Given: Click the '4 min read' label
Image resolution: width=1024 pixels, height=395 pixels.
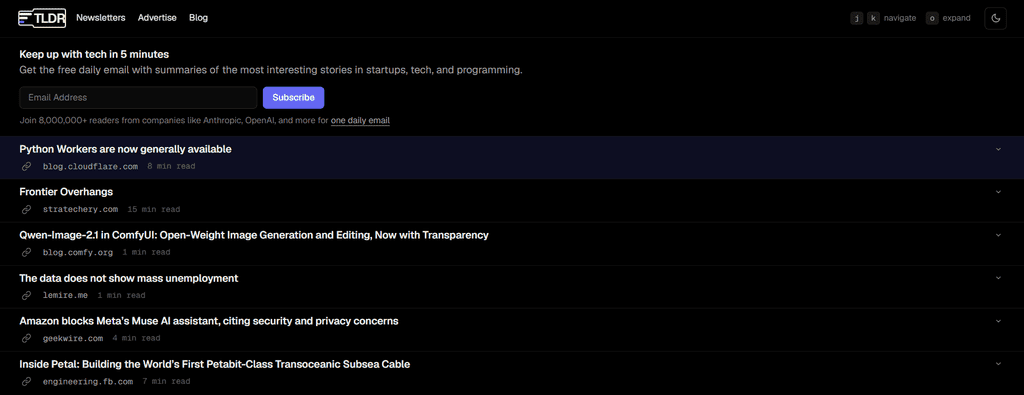Looking at the screenshot, I should [136, 338].
